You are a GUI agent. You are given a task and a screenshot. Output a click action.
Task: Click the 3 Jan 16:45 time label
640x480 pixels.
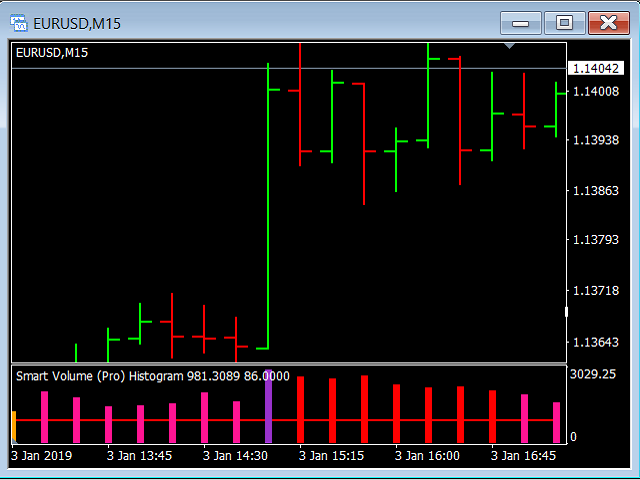(523, 456)
